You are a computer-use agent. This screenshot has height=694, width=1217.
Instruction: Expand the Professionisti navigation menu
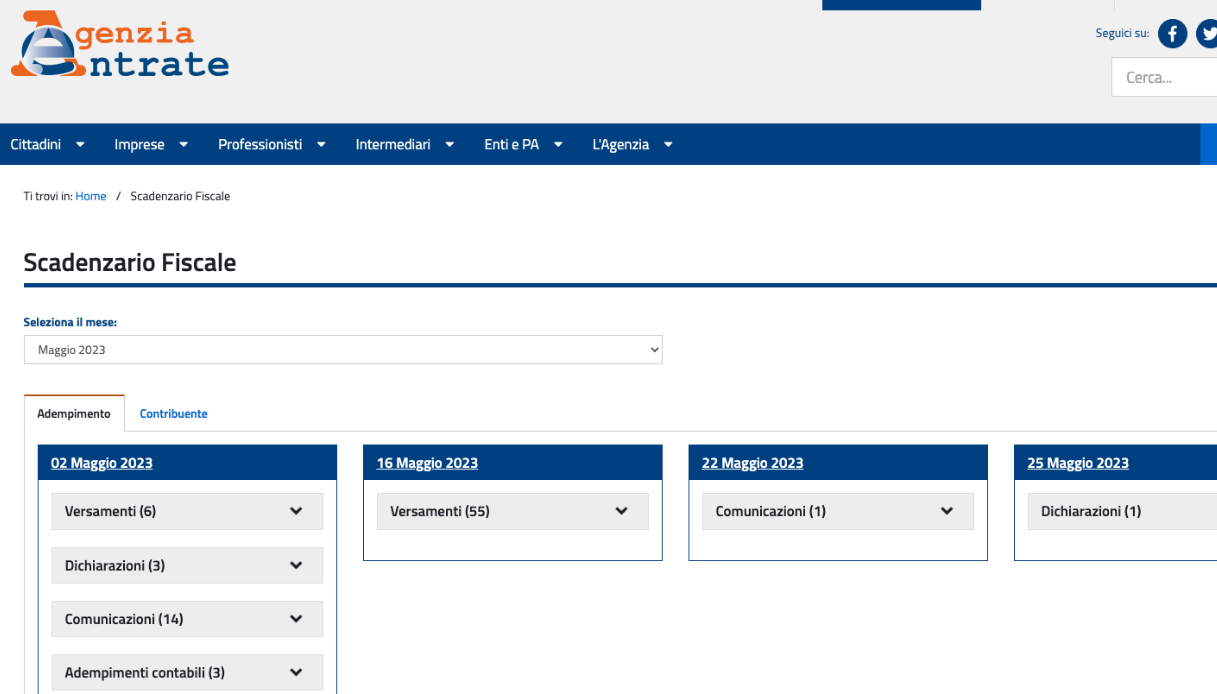pos(272,145)
